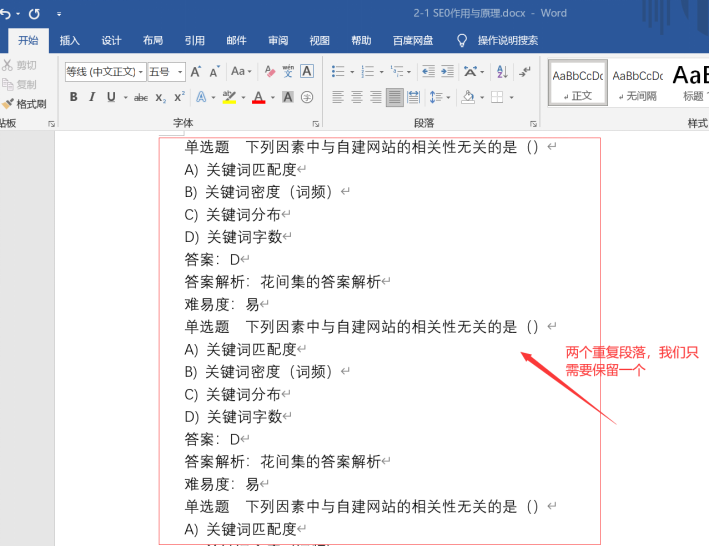Toggle Italic formatting
This screenshot has height=547, width=709.
coord(92,97)
